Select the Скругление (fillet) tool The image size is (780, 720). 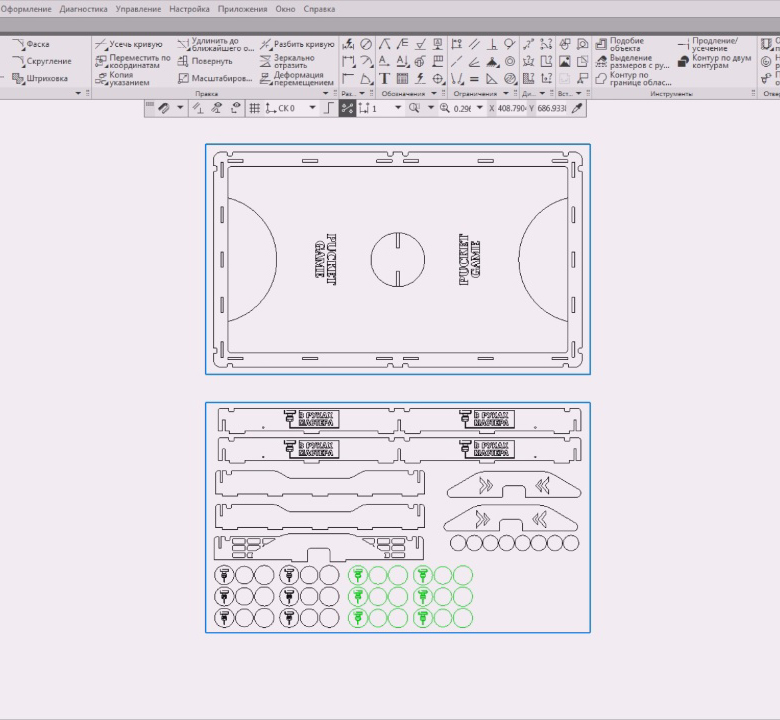[40, 61]
